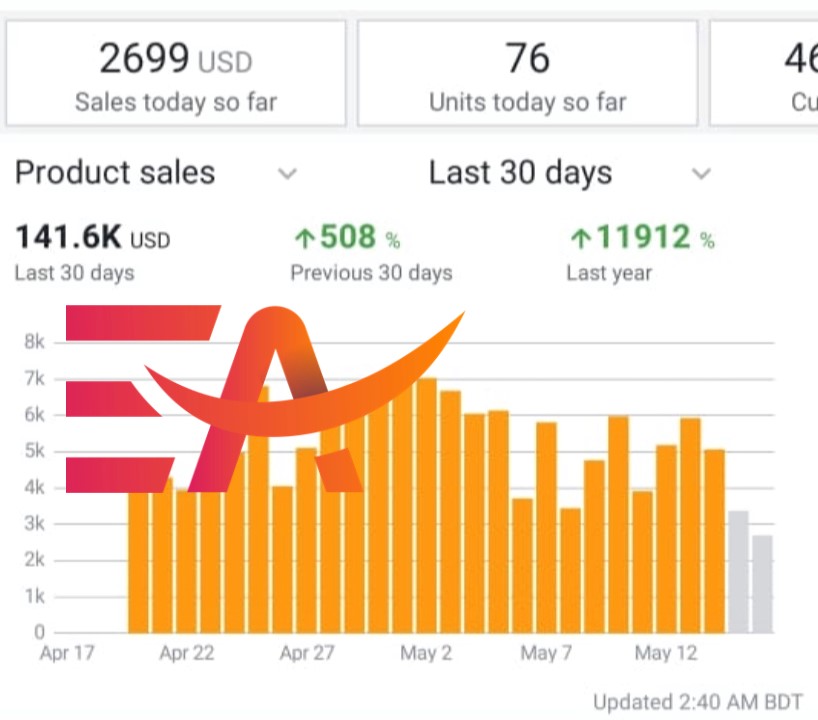Click the green arrow next to 11912%

pyautogui.click(x=581, y=238)
